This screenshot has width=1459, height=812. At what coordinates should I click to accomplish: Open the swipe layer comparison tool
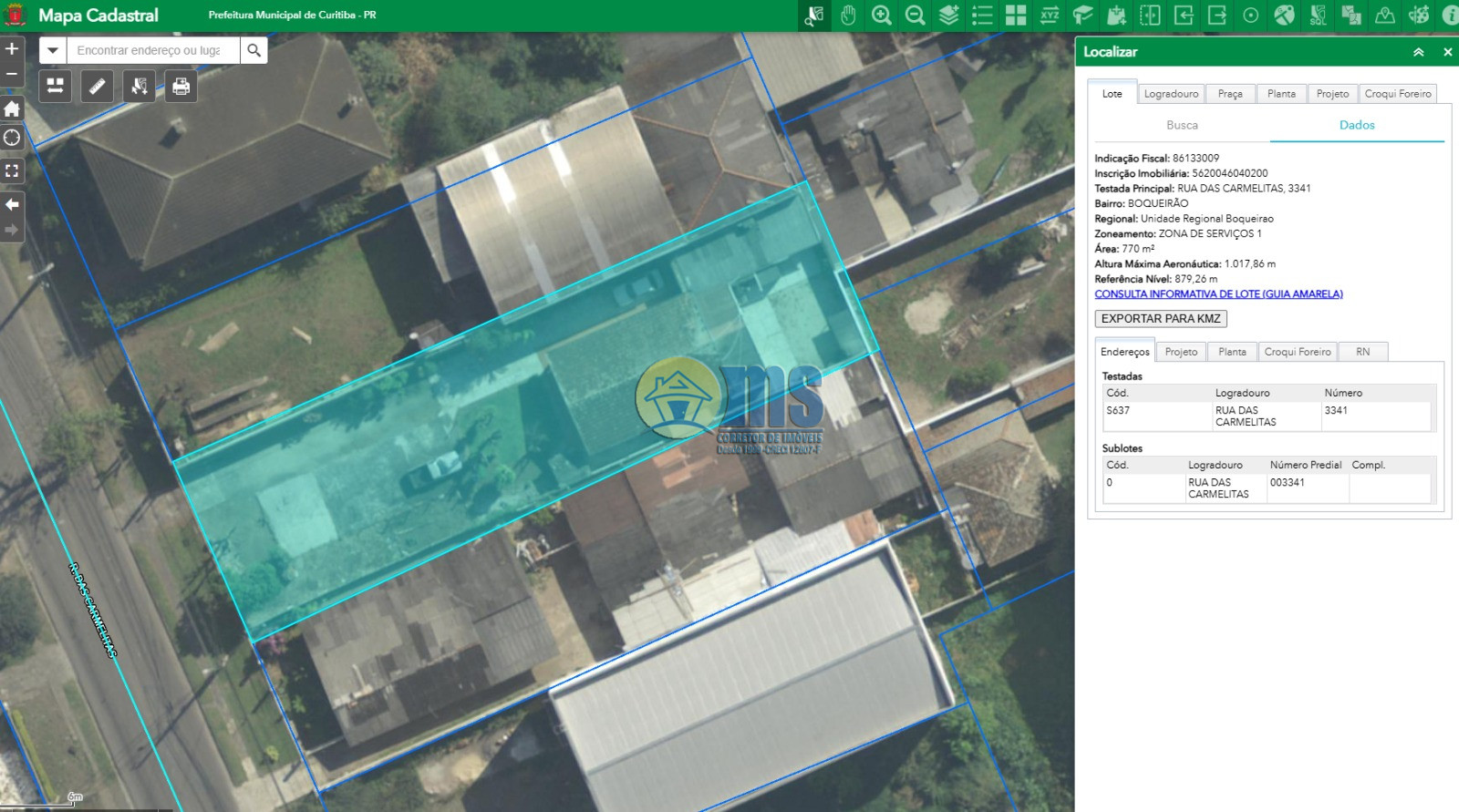(1150, 15)
